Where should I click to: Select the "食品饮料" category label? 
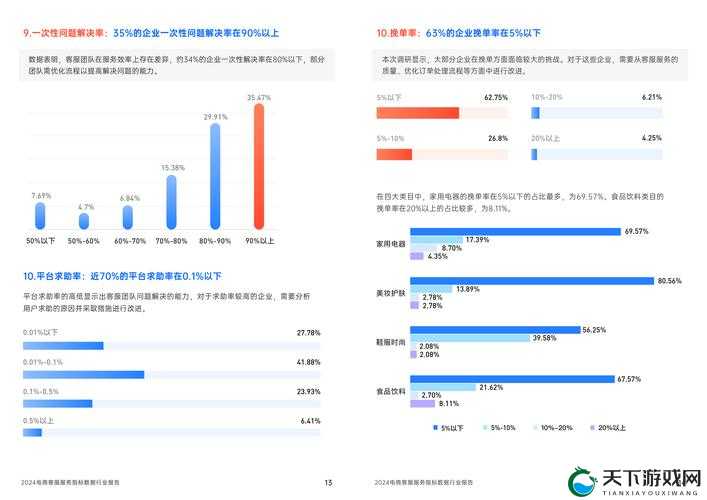click(x=391, y=391)
